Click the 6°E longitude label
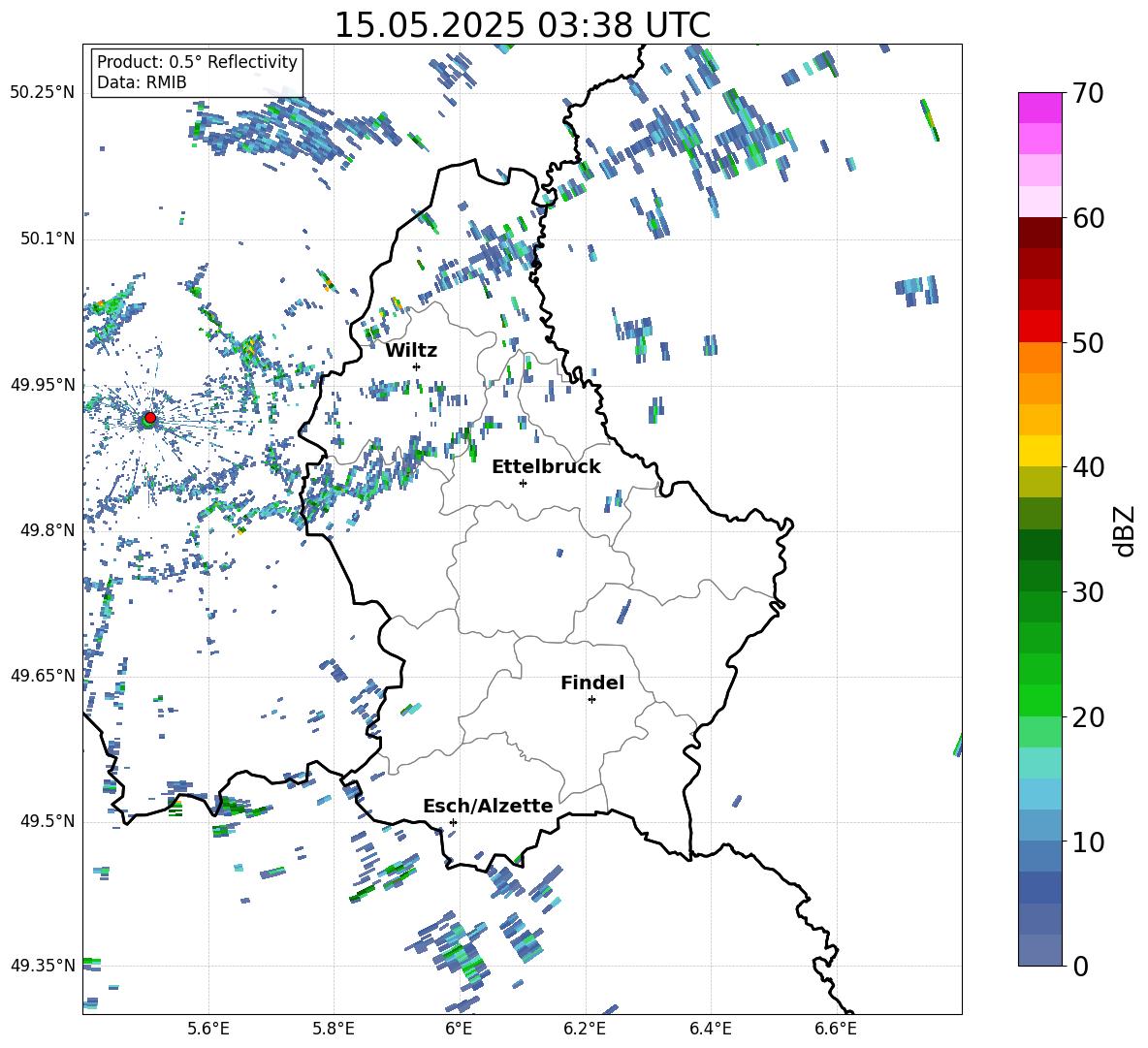This screenshot has height=1048, width=1148. (x=459, y=1029)
